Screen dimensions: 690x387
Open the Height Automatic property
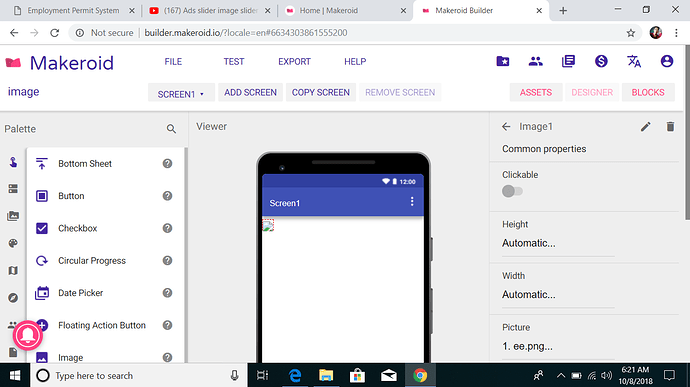558,243
